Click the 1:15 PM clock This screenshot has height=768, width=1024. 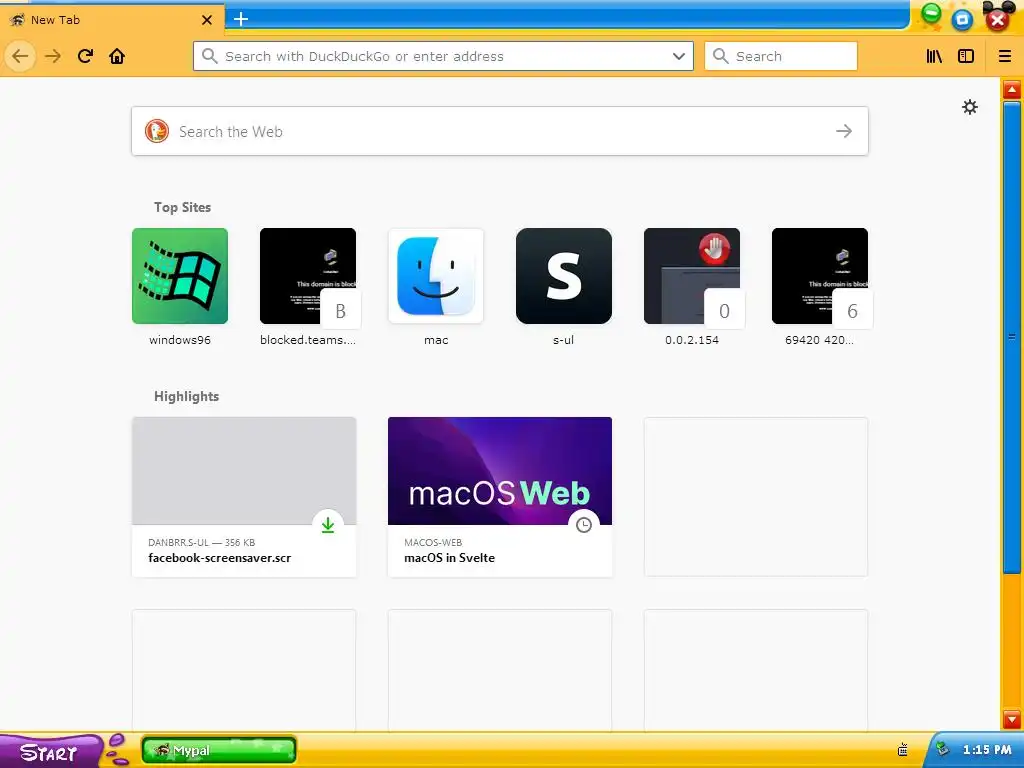point(987,750)
